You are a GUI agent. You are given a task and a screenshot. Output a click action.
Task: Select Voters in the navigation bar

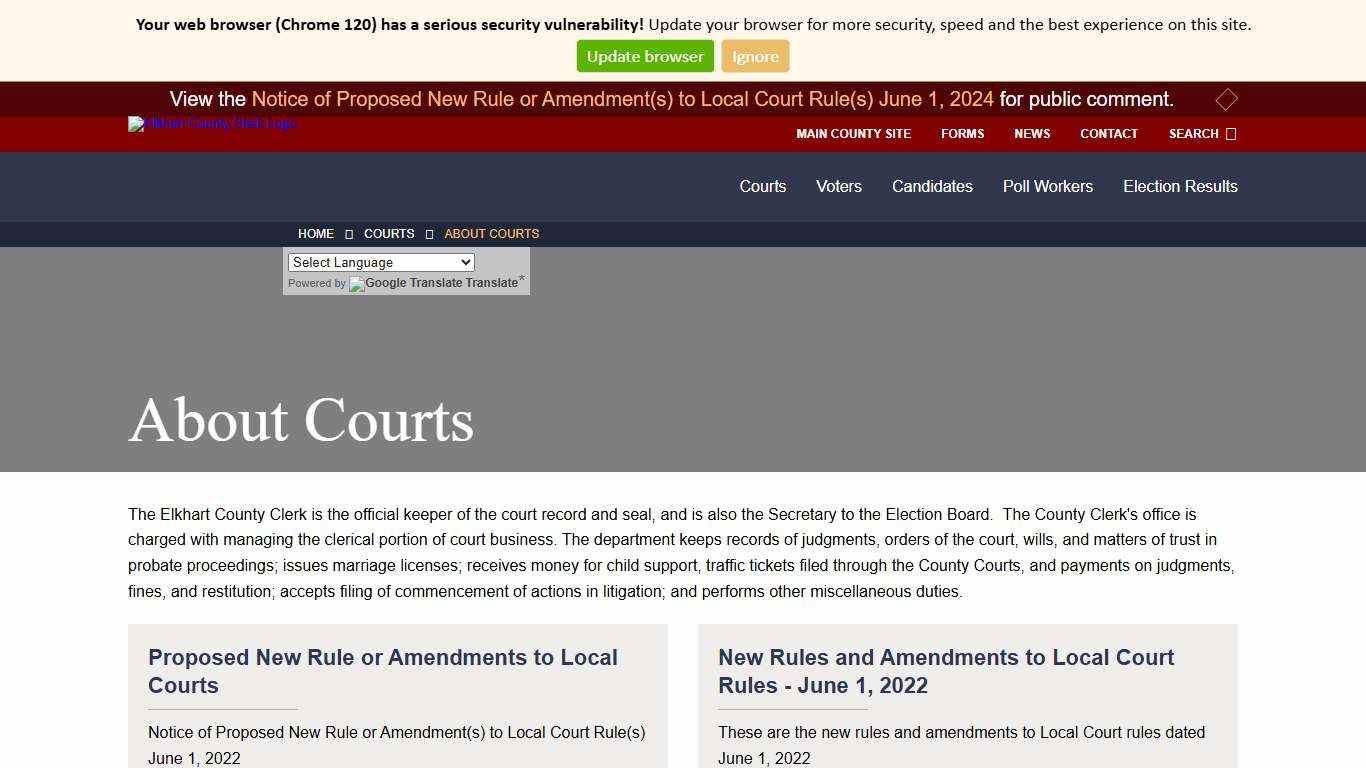coord(838,186)
